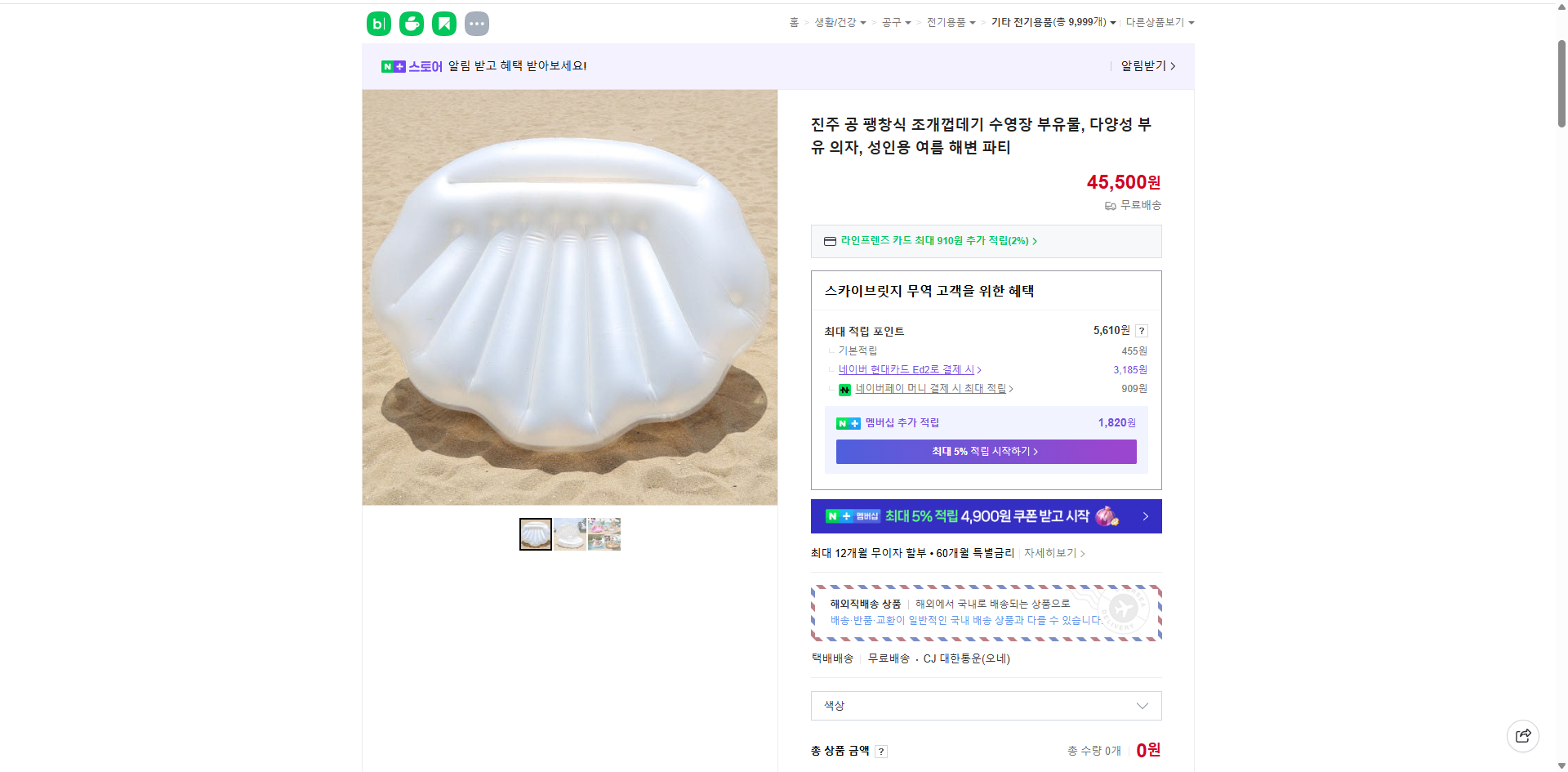Click the purple membership coupon banner
The width and height of the screenshot is (1568, 772).
tap(985, 516)
